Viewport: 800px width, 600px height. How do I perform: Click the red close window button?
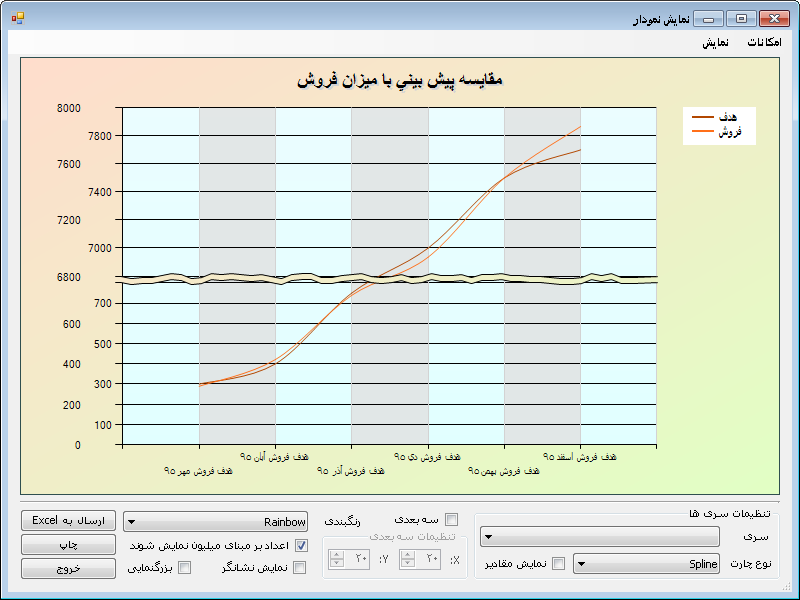773,19
